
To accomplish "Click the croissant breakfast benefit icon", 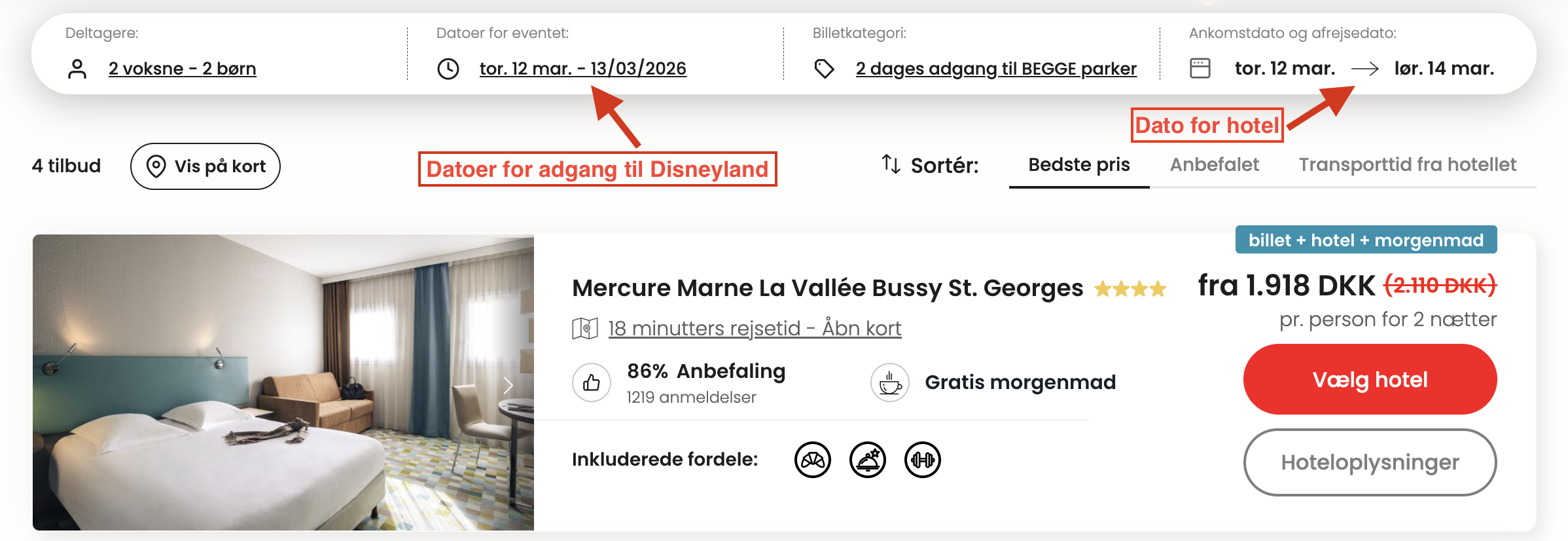I will [x=813, y=460].
